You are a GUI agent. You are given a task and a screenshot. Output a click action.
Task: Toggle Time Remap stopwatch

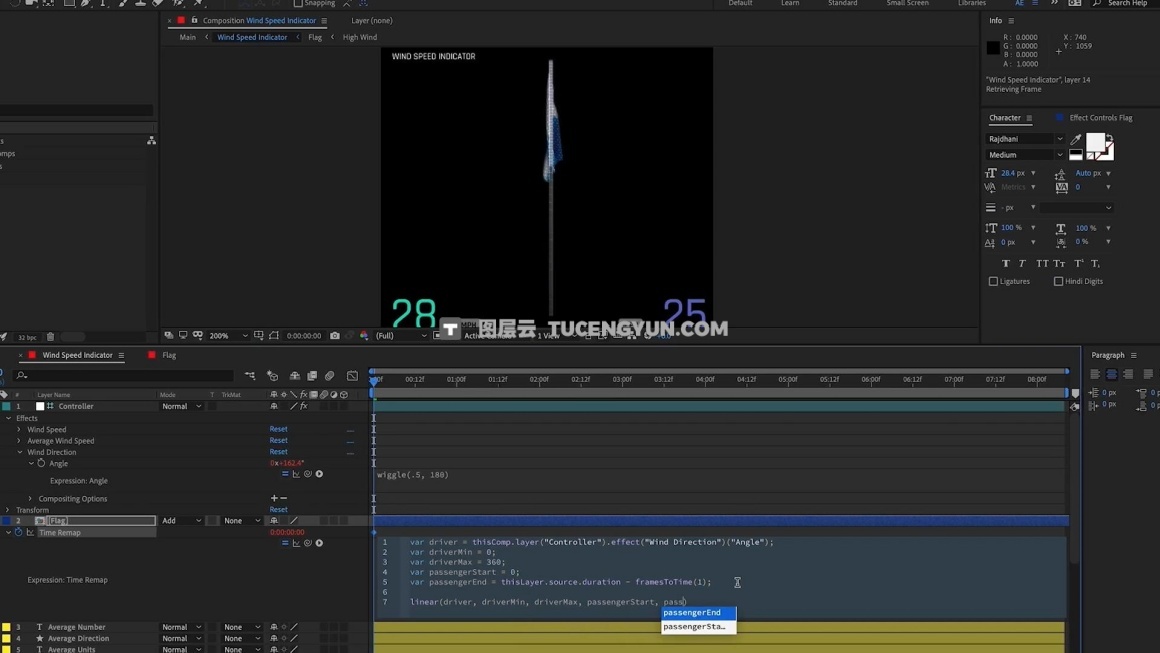click(18, 532)
